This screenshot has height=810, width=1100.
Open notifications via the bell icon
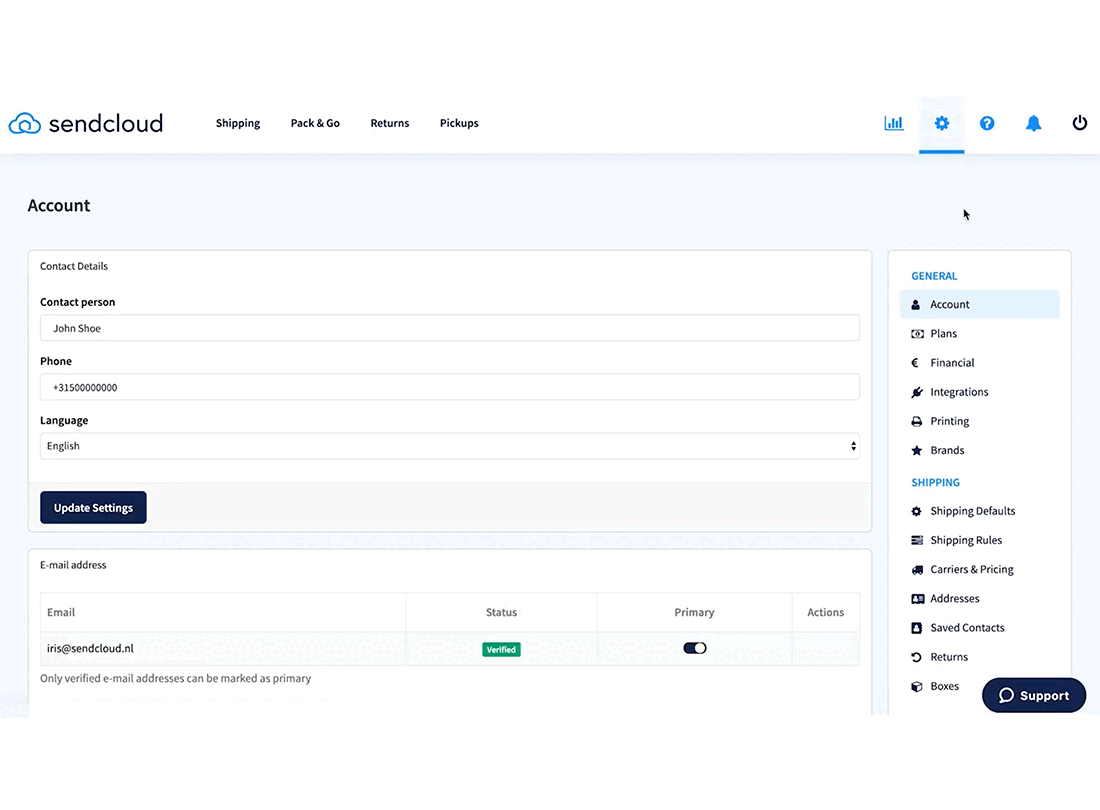pos(1033,123)
